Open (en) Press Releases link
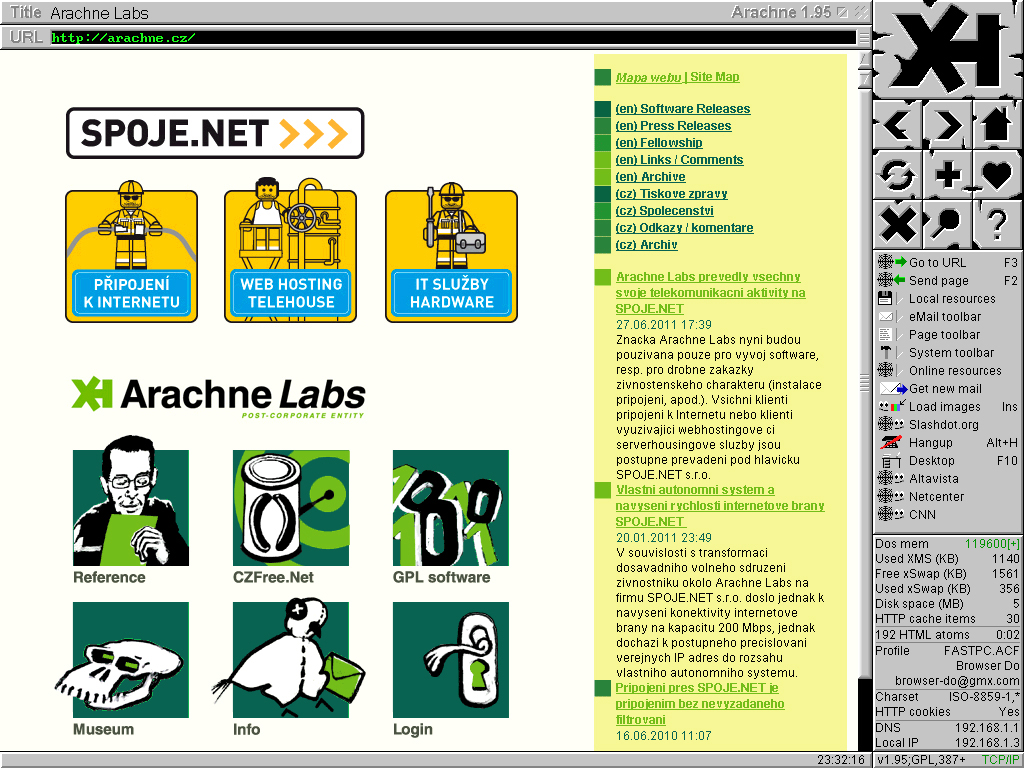 click(x=673, y=126)
